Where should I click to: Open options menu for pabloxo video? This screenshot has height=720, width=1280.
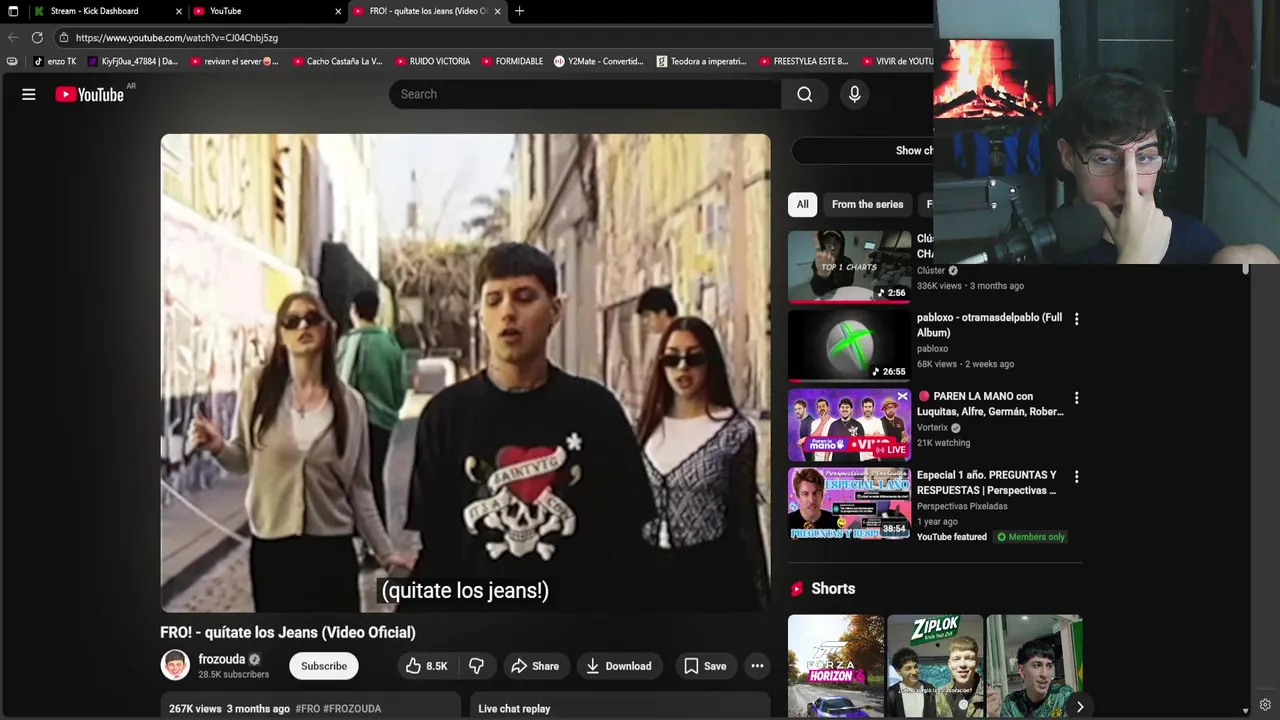coord(1076,319)
